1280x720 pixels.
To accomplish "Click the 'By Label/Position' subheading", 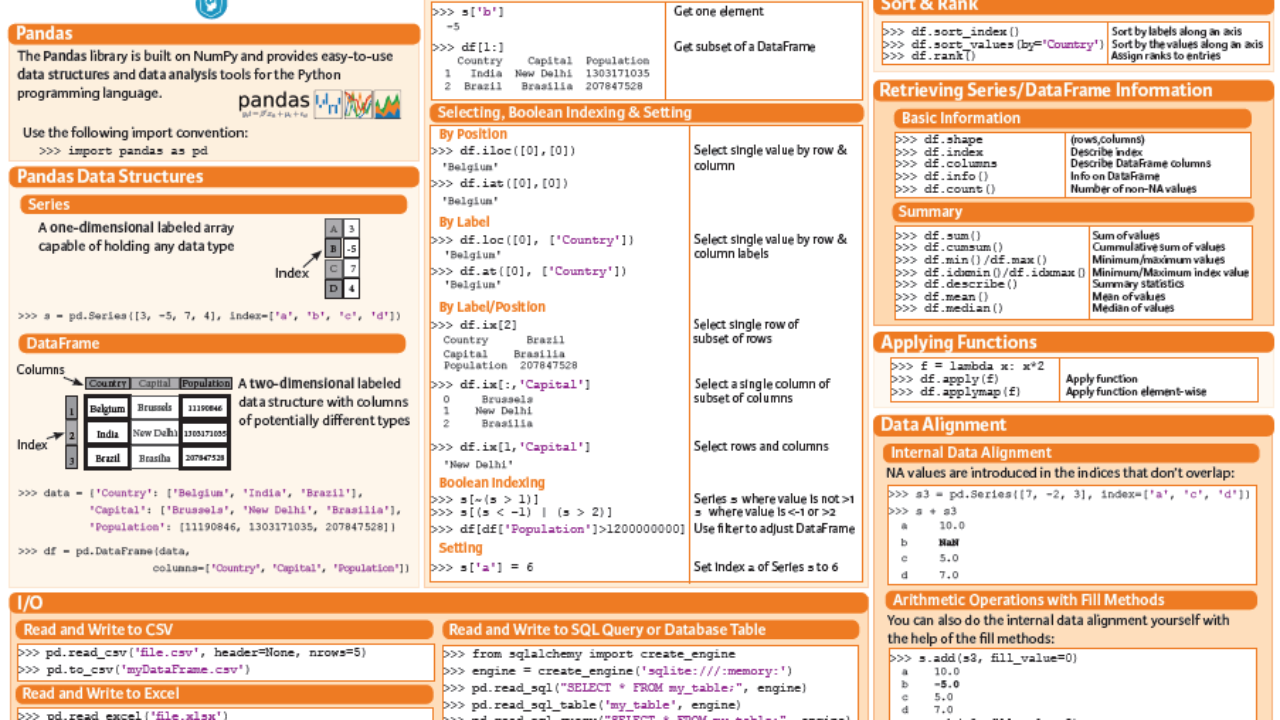I will click(x=492, y=307).
